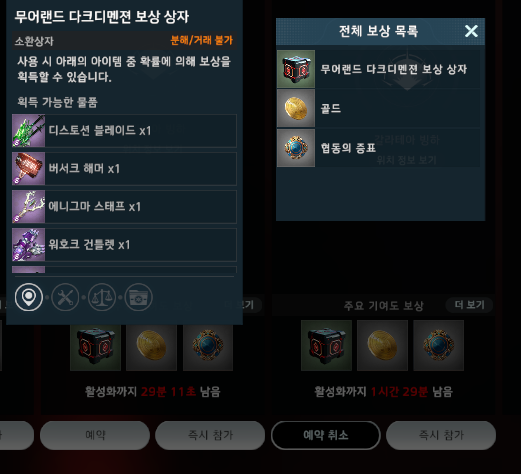Click the blue token thumbnail above the 1시간 29분 timer

click(x=439, y=345)
